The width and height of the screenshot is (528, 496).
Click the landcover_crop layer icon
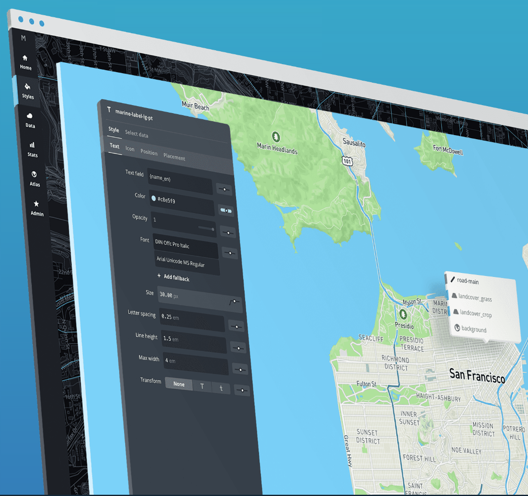456,311
